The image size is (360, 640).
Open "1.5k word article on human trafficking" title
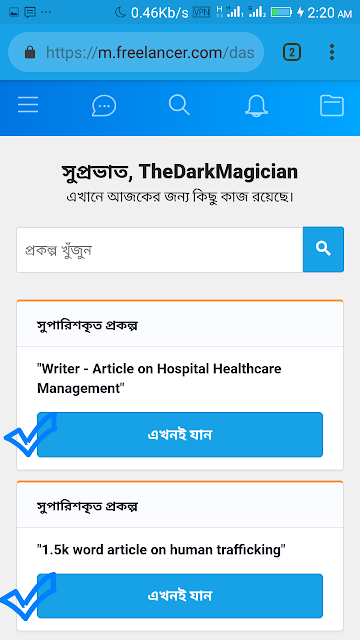coord(161,550)
